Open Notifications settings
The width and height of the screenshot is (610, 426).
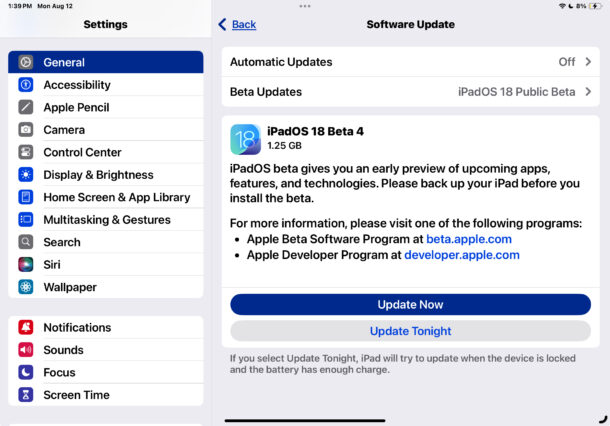(106, 327)
